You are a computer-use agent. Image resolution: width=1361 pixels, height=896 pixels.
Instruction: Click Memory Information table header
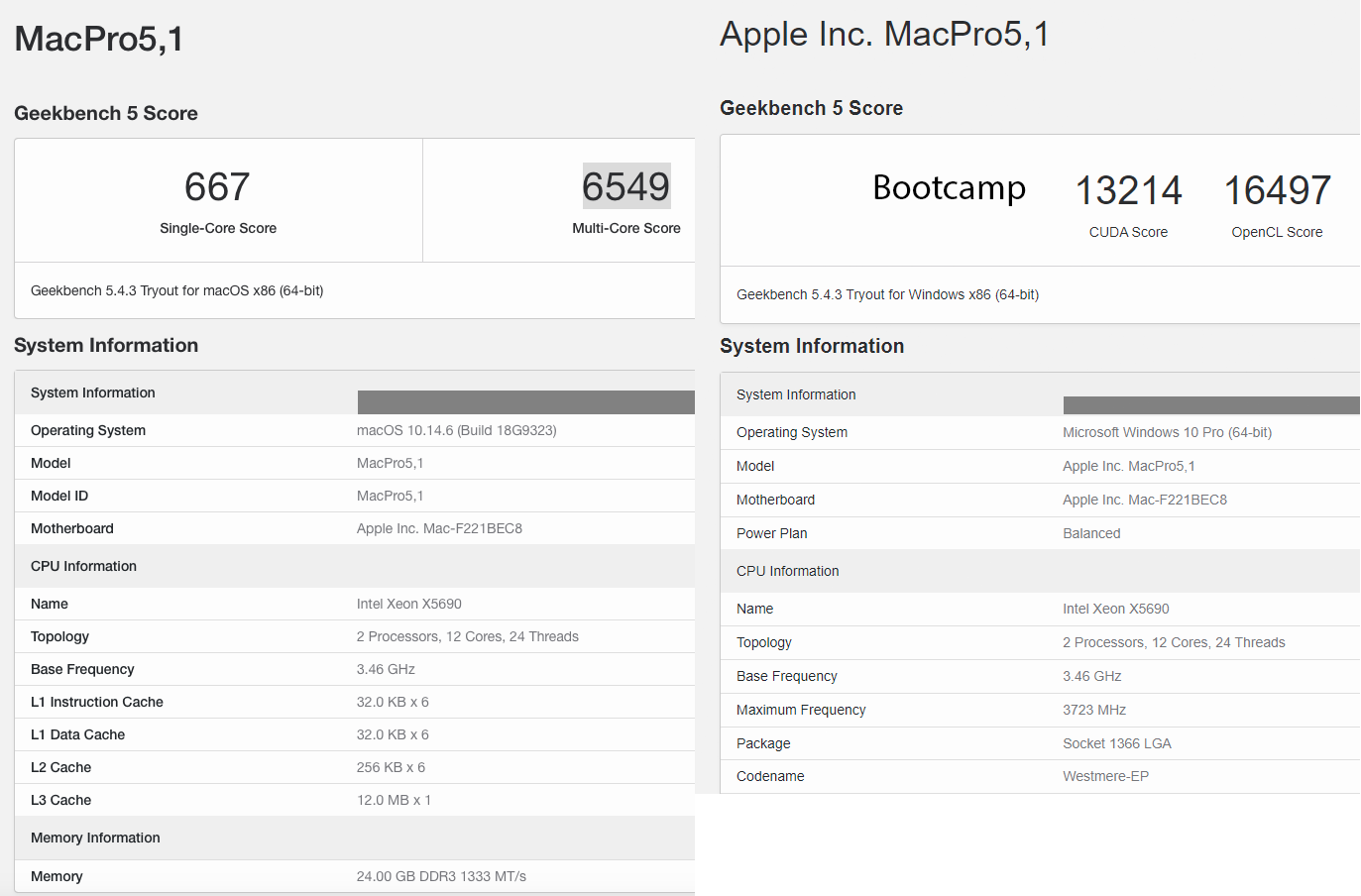[95, 838]
